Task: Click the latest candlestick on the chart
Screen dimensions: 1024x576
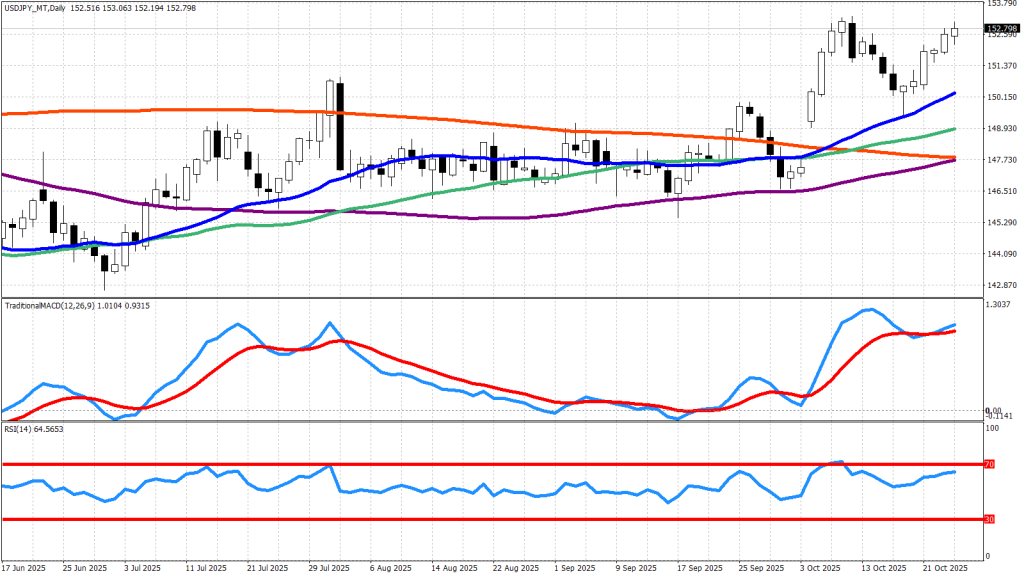Action: pyautogui.click(x=954, y=32)
